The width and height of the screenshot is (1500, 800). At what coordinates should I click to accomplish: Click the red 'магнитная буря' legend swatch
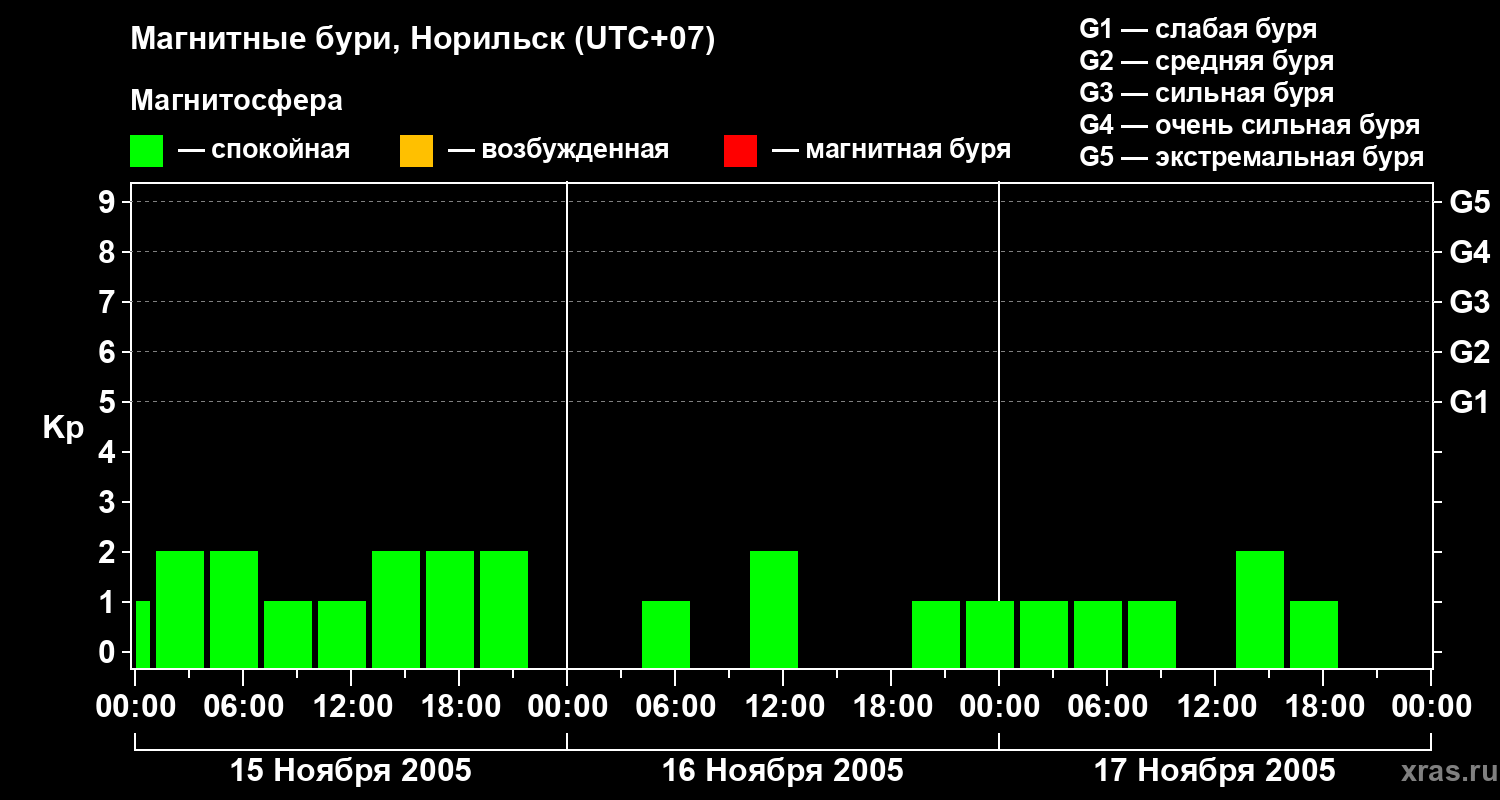[x=740, y=151]
